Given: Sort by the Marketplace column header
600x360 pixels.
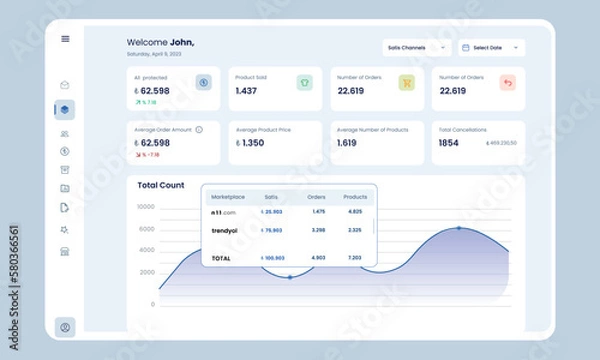Looking at the screenshot, I should point(228,197).
